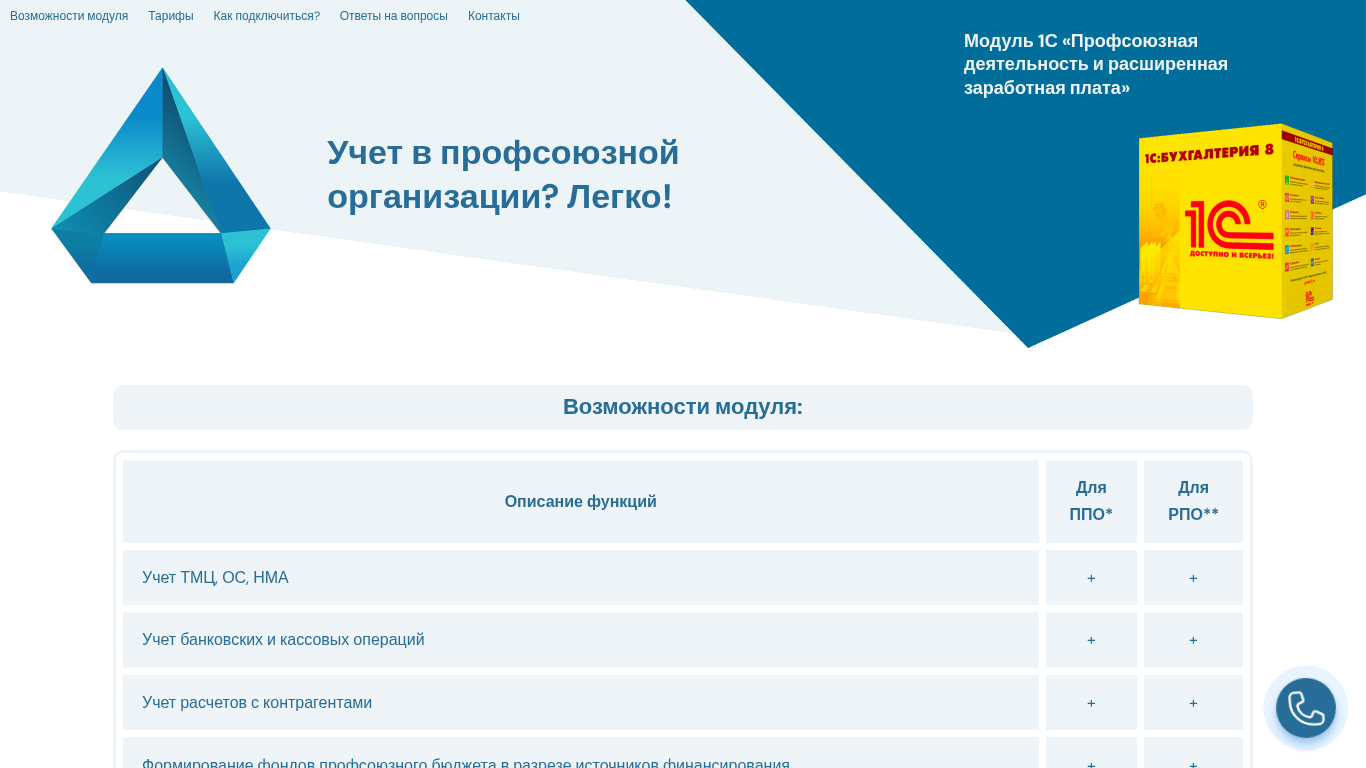This screenshot has width=1366, height=768.
Task: Click the «Описание функций» column header
Action: click(581, 502)
